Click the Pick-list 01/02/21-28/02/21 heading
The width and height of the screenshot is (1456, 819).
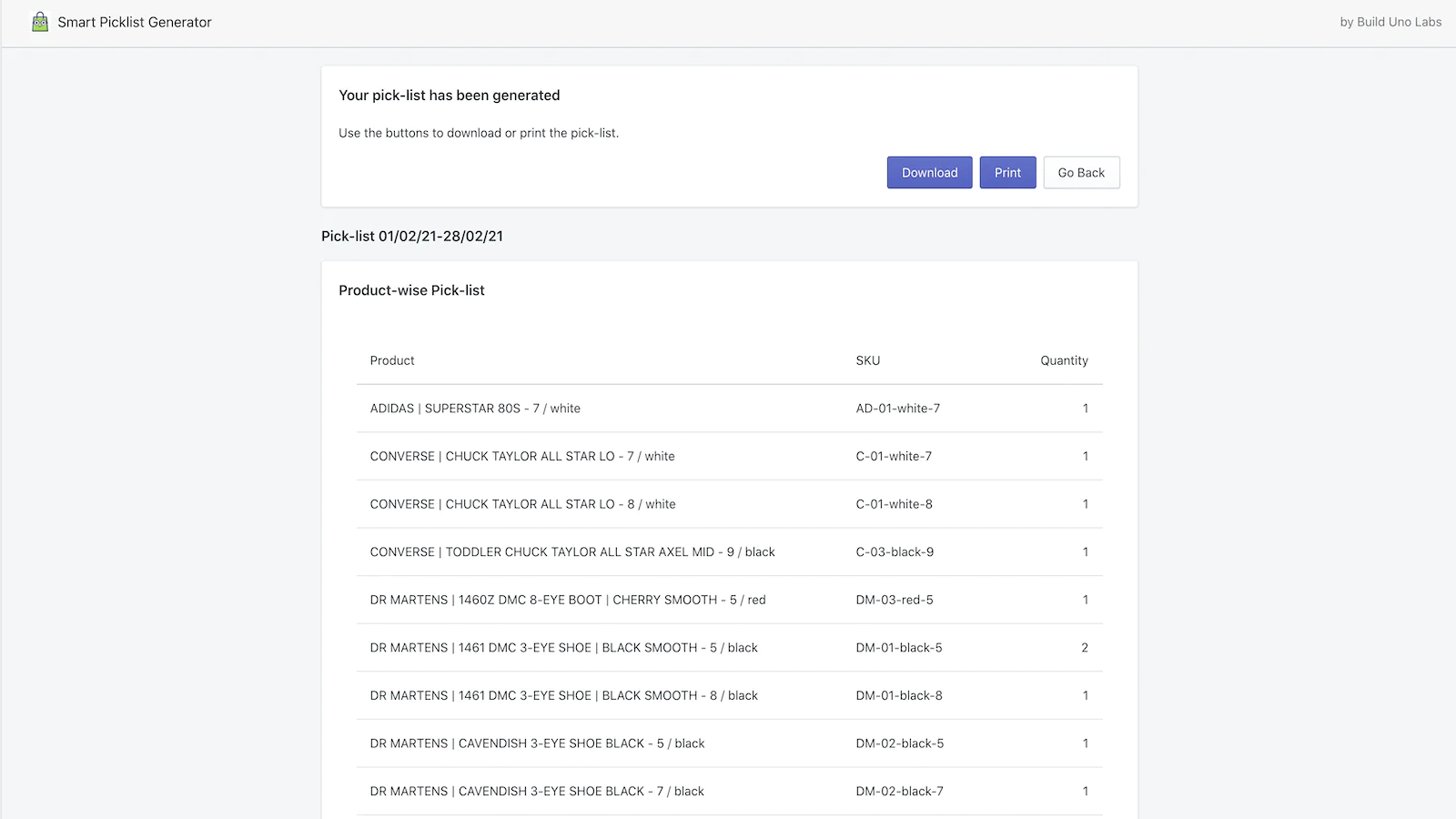coord(411,236)
